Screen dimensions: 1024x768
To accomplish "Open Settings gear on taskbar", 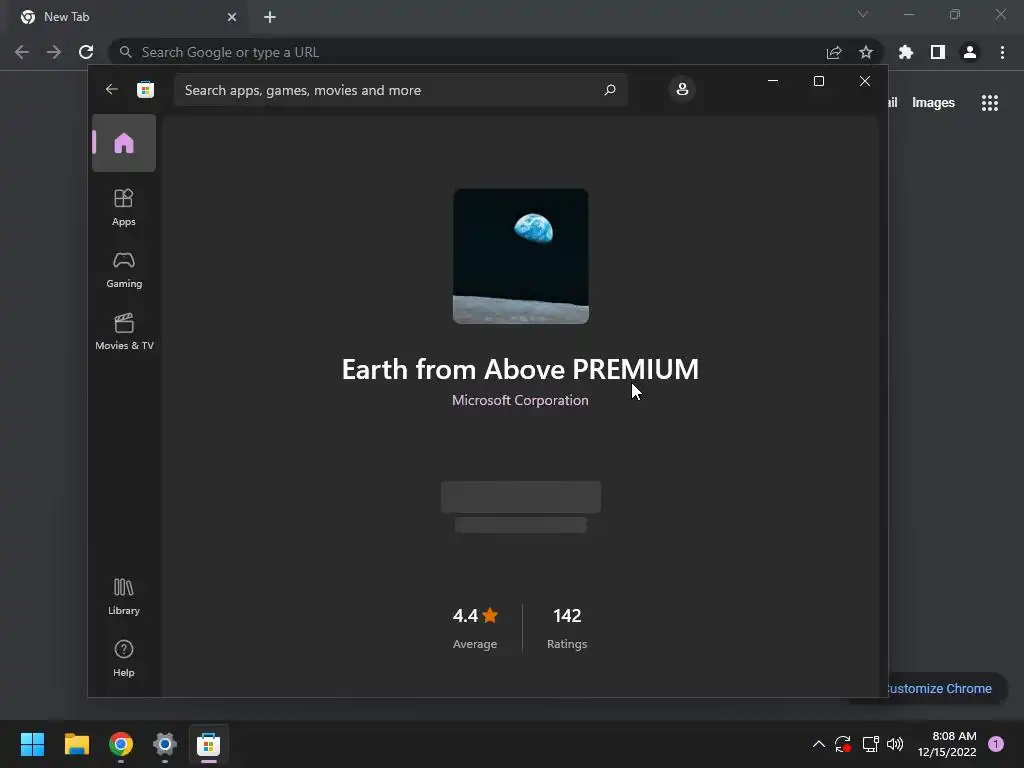I will tap(165, 744).
